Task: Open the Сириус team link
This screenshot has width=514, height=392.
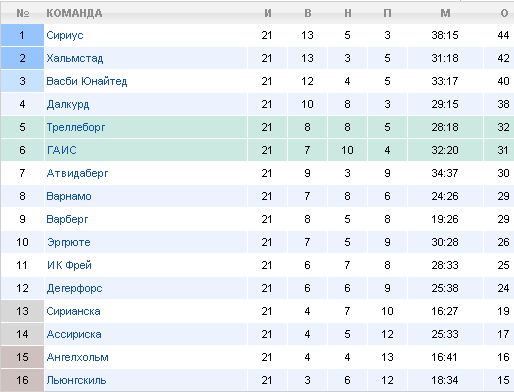Action: [x=65, y=35]
